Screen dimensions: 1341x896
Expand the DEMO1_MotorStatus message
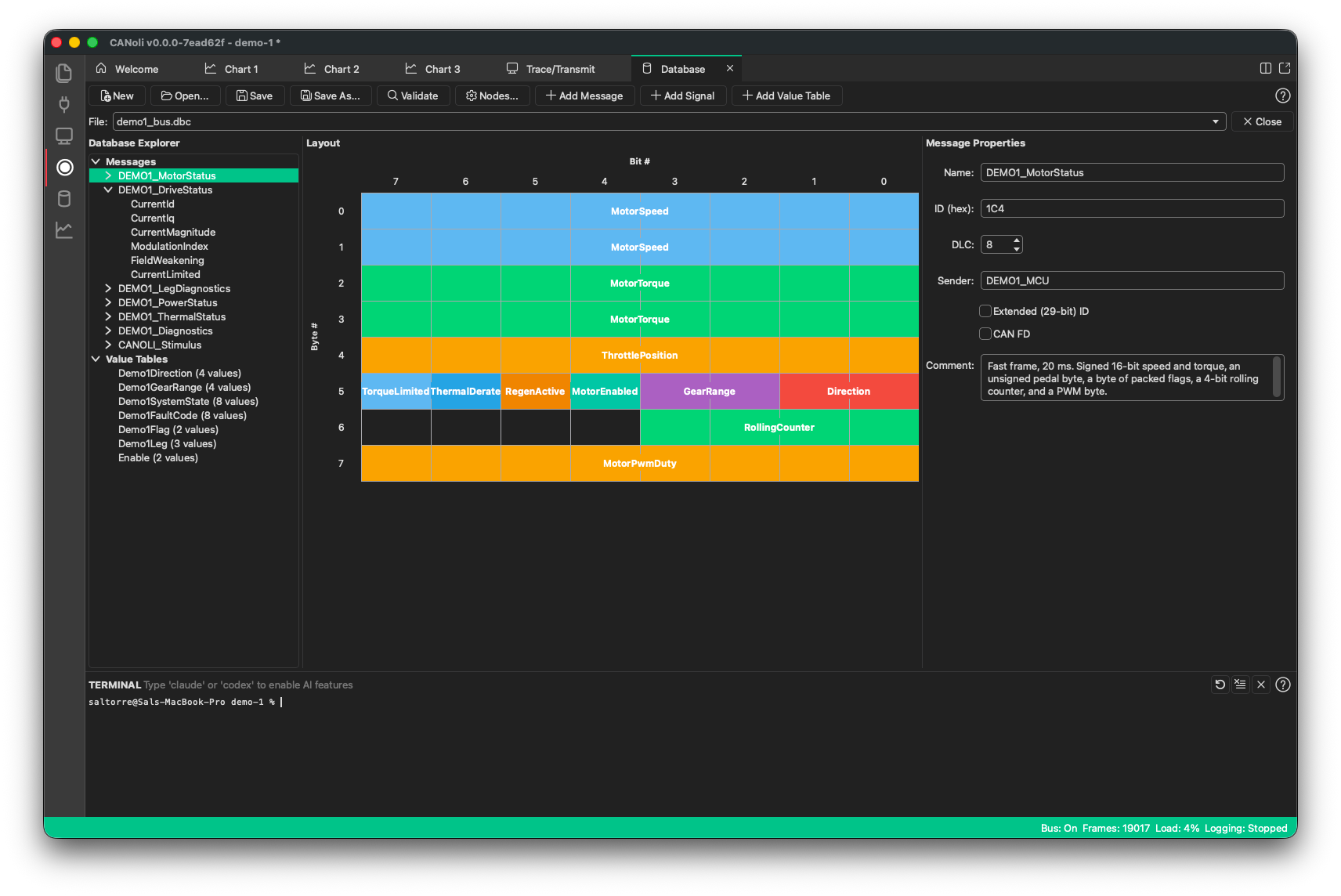click(108, 175)
